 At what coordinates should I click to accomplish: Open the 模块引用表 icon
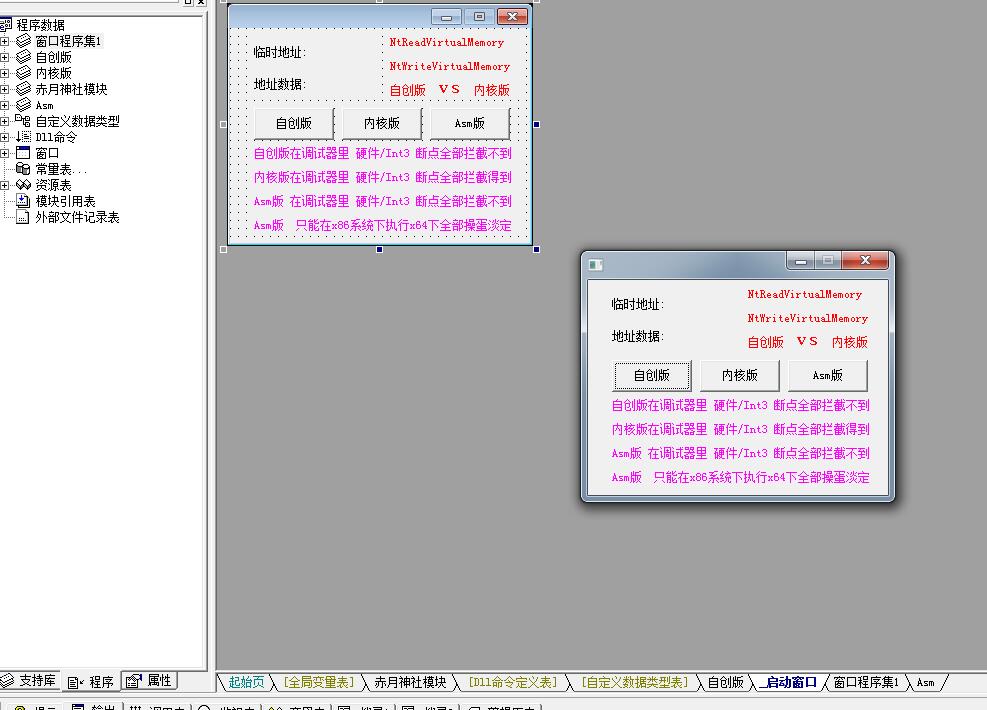23,201
